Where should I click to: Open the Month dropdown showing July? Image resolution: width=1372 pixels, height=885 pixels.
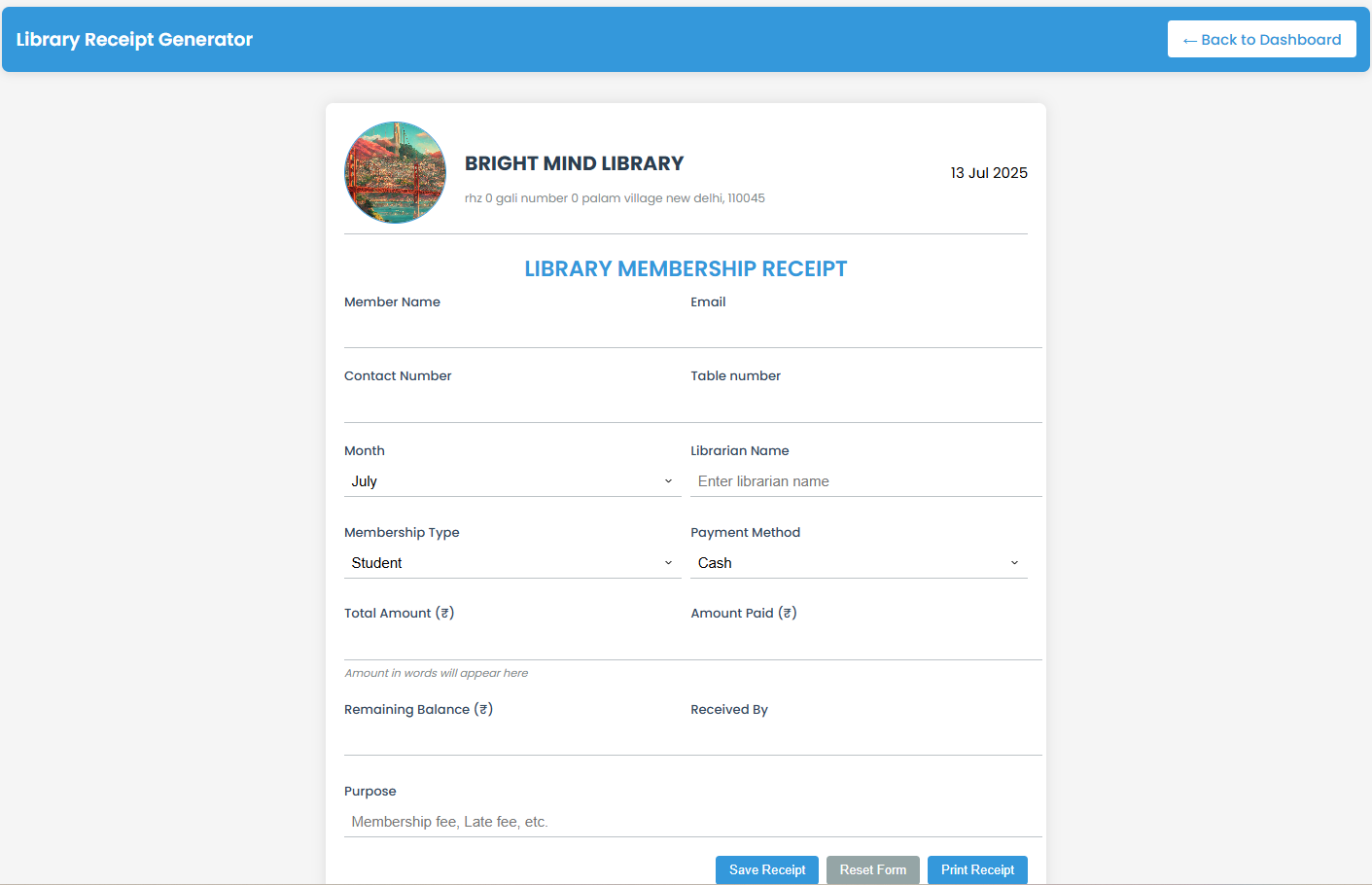click(x=506, y=480)
